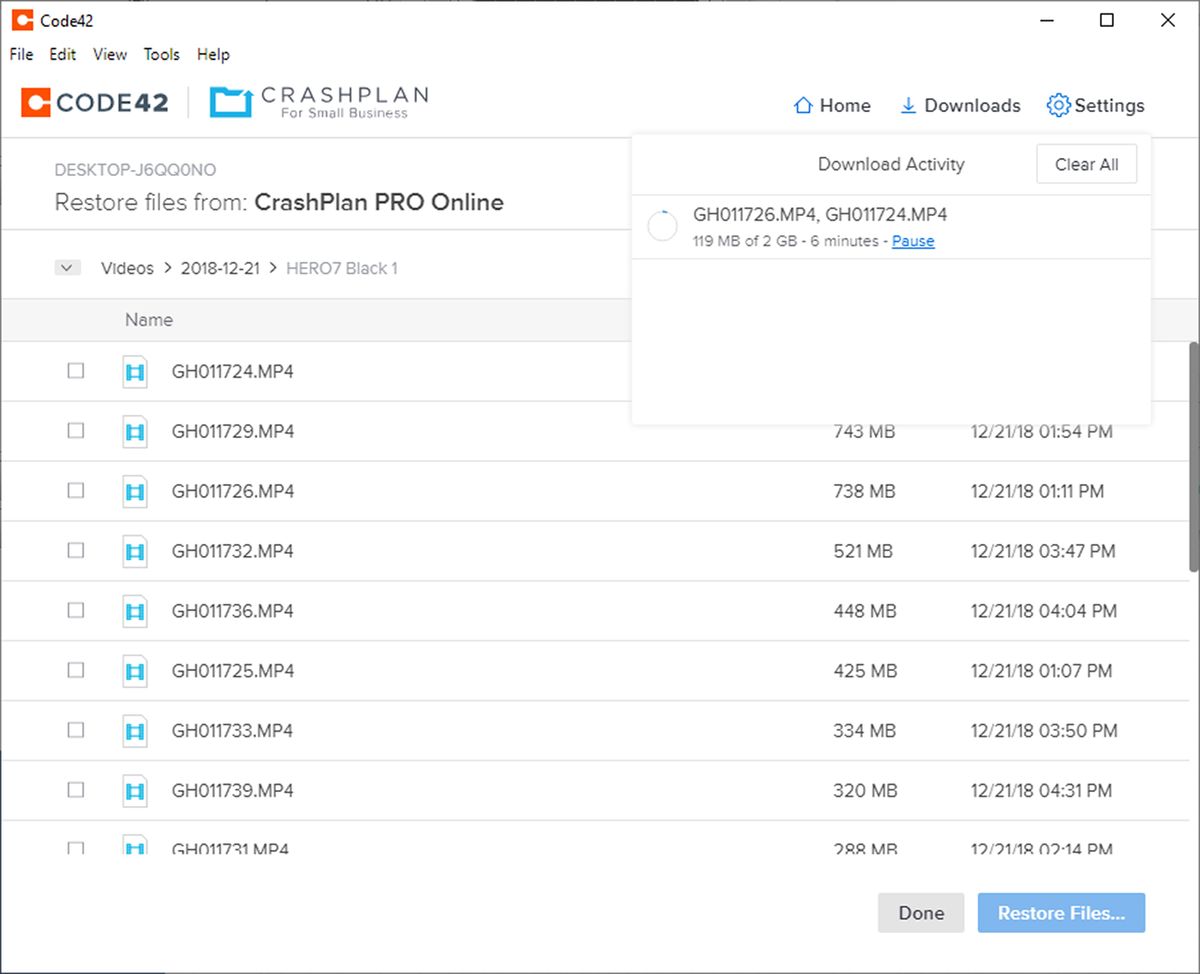Click the video icon beside GH011739.MP4

coord(134,790)
